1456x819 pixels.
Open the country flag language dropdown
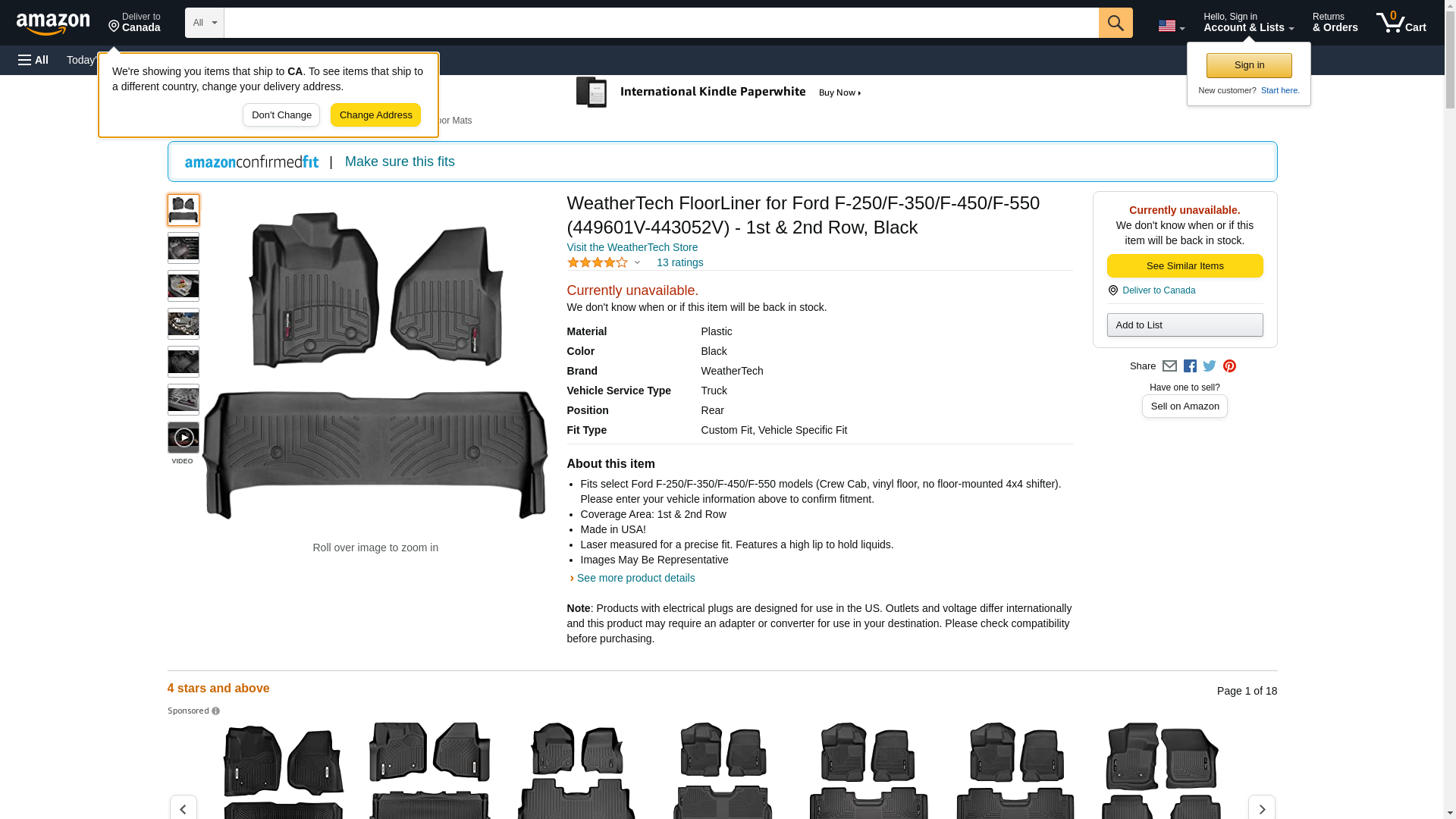point(1171,26)
